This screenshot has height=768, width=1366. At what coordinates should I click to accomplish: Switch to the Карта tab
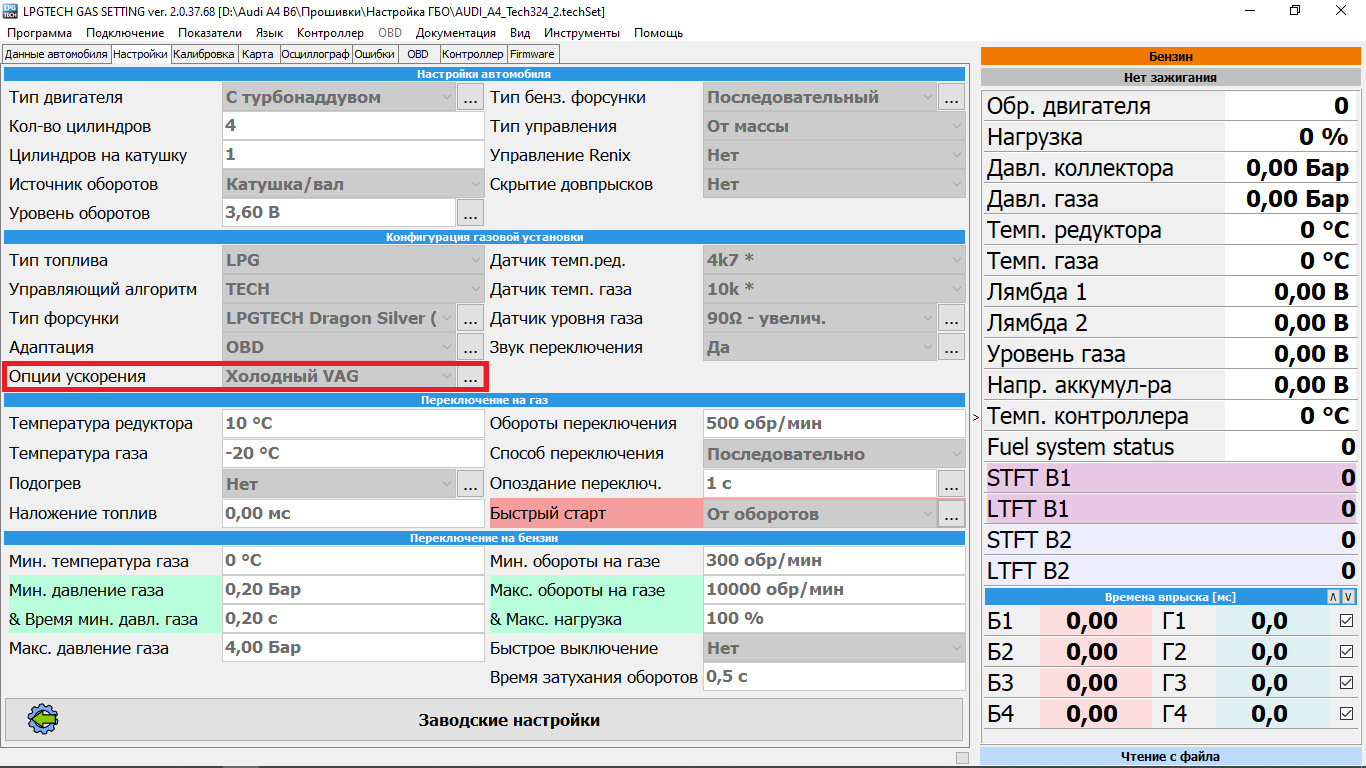point(258,54)
